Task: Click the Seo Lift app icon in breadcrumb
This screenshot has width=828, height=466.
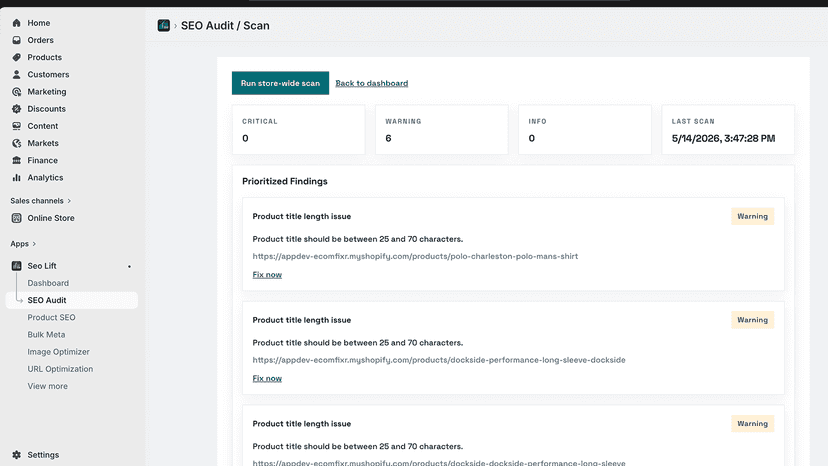Action: pyautogui.click(x=164, y=25)
